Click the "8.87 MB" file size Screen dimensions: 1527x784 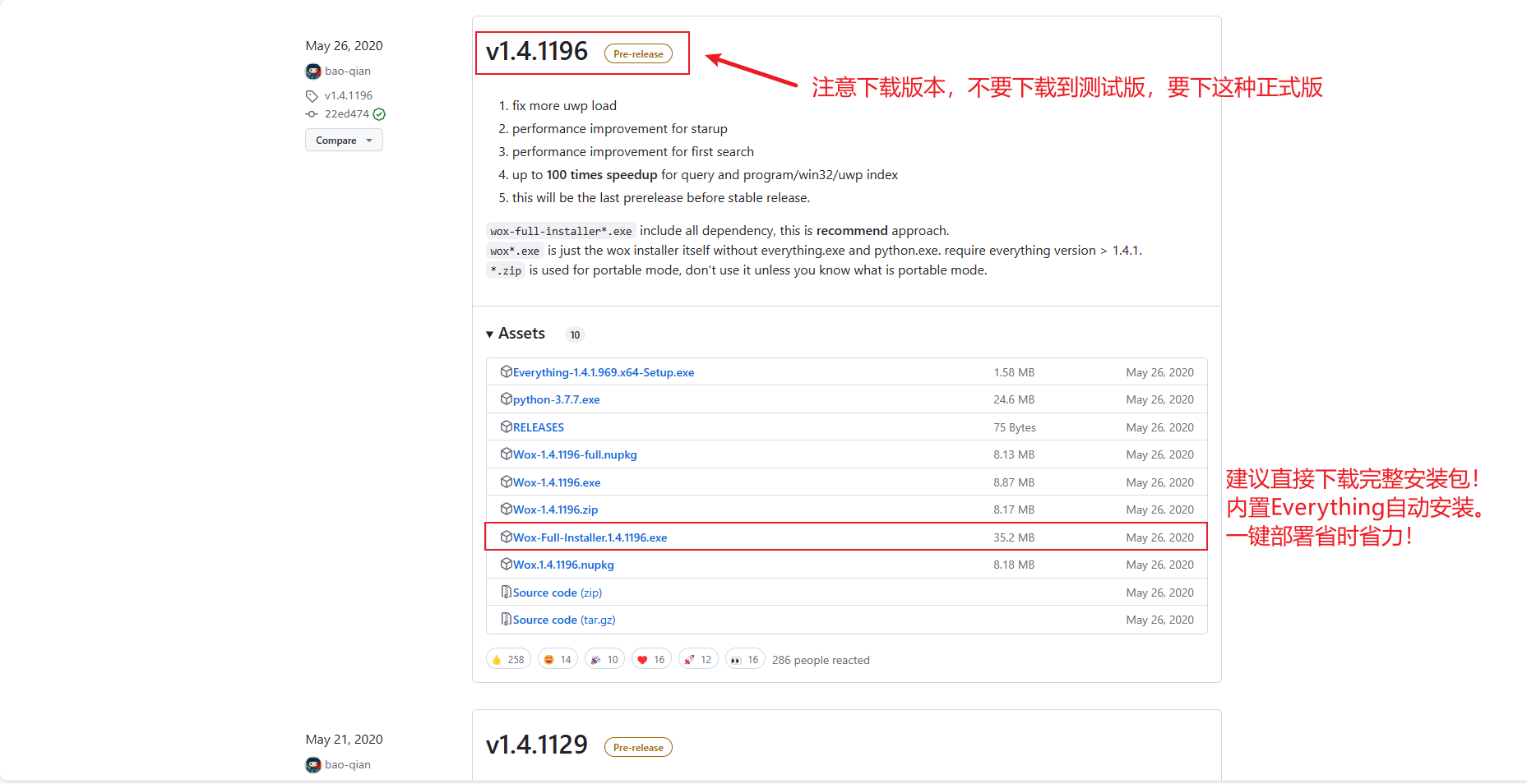click(x=1014, y=482)
